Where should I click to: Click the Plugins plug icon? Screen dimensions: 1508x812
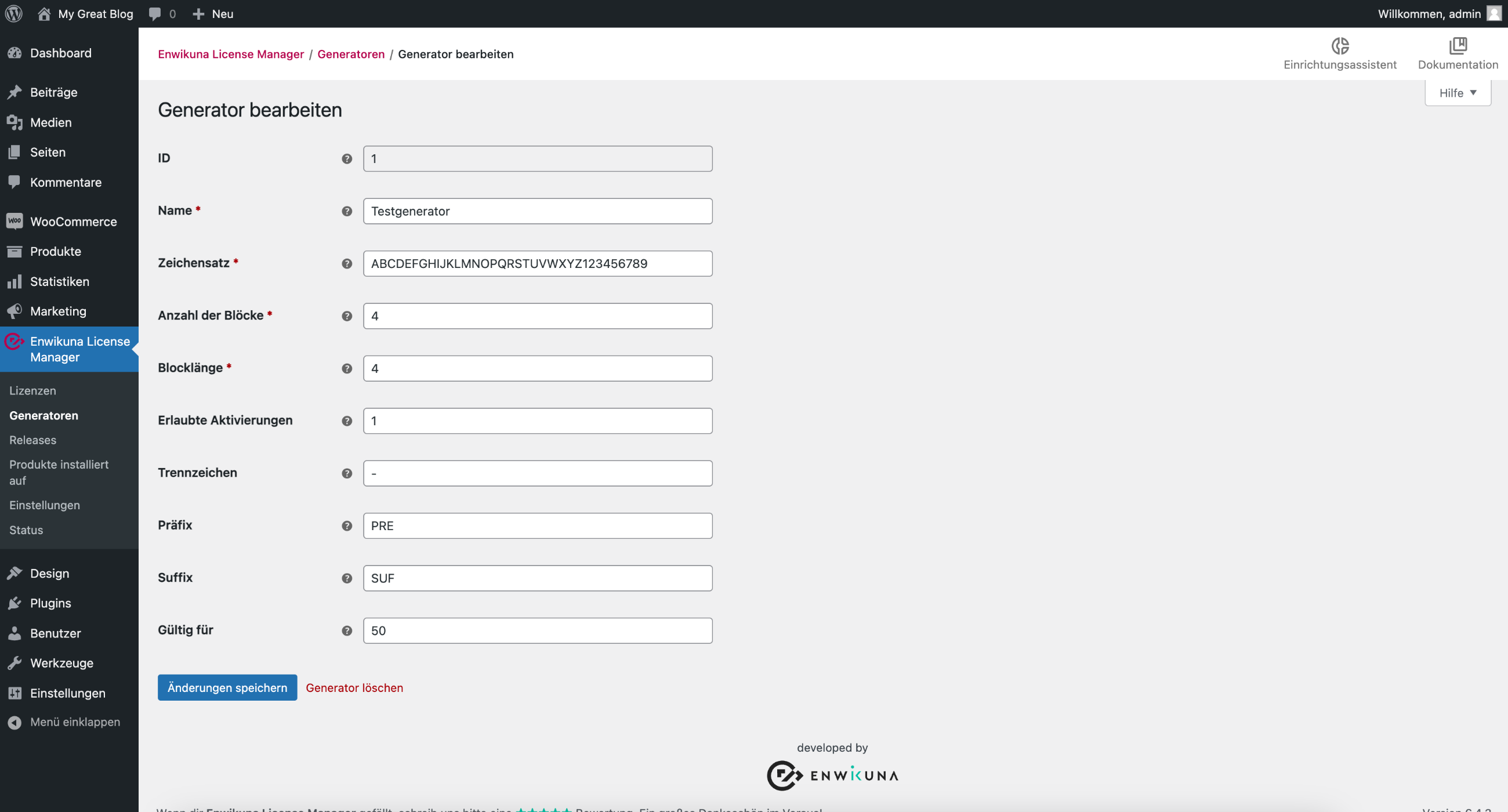click(x=14, y=603)
